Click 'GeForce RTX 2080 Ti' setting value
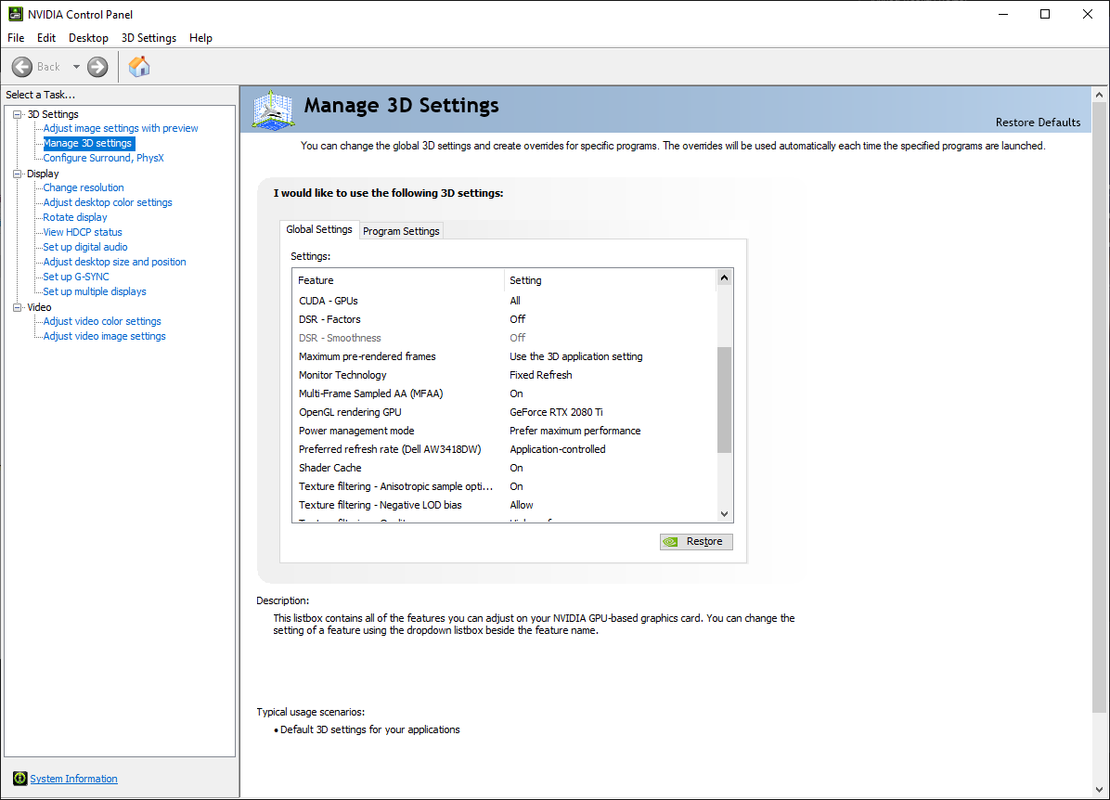The image size is (1110, 800). [556, 412]
